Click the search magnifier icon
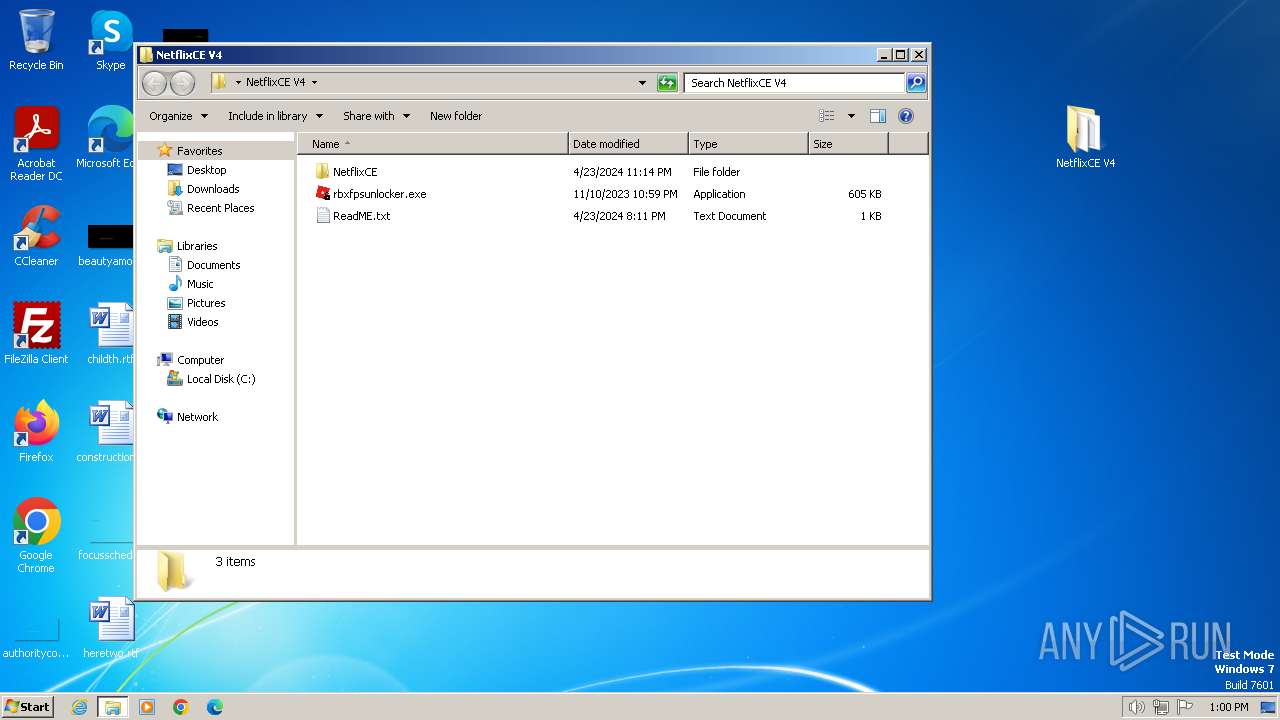This screenshot has width=1280, height=720. tap(915, 83)
